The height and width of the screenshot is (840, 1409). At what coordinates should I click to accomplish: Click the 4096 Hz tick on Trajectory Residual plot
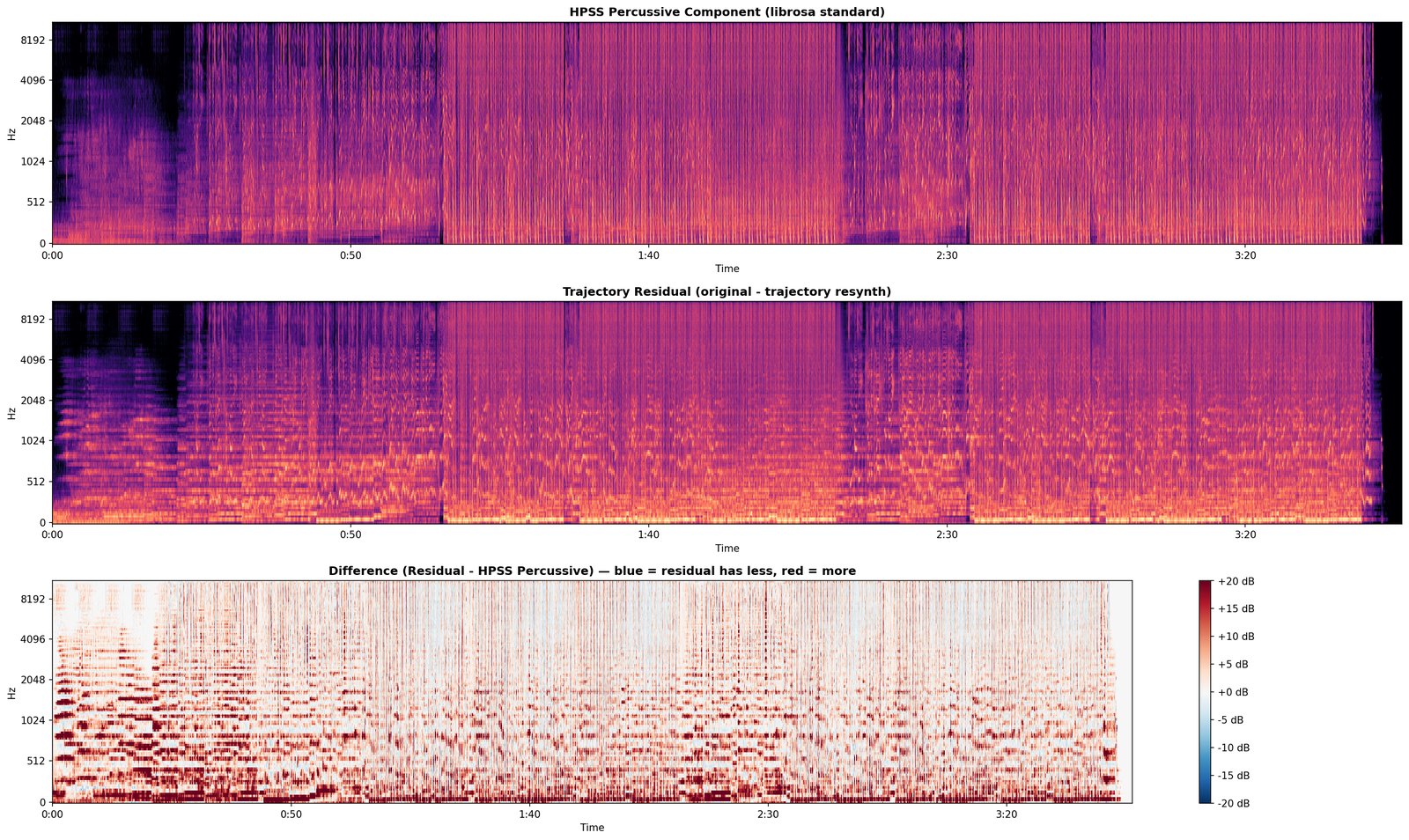click(32, 359)
